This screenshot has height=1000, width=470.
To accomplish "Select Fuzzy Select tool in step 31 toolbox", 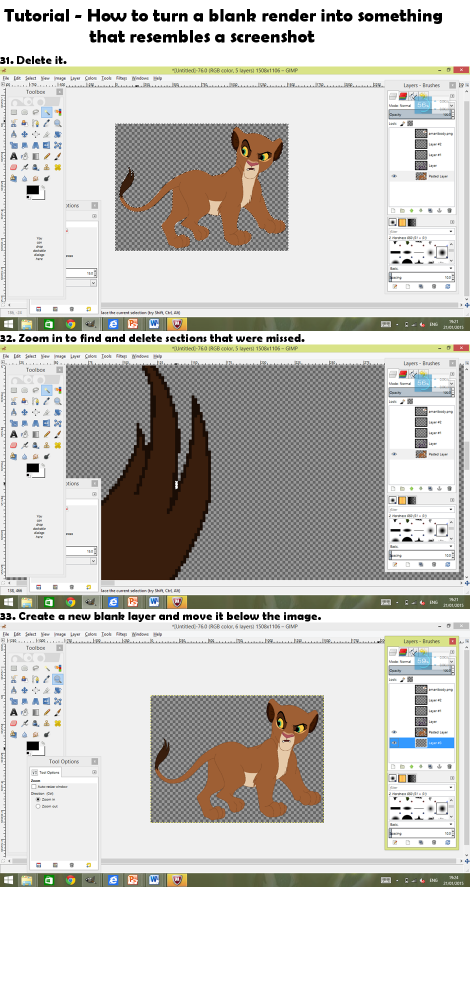I will (47, 112).
